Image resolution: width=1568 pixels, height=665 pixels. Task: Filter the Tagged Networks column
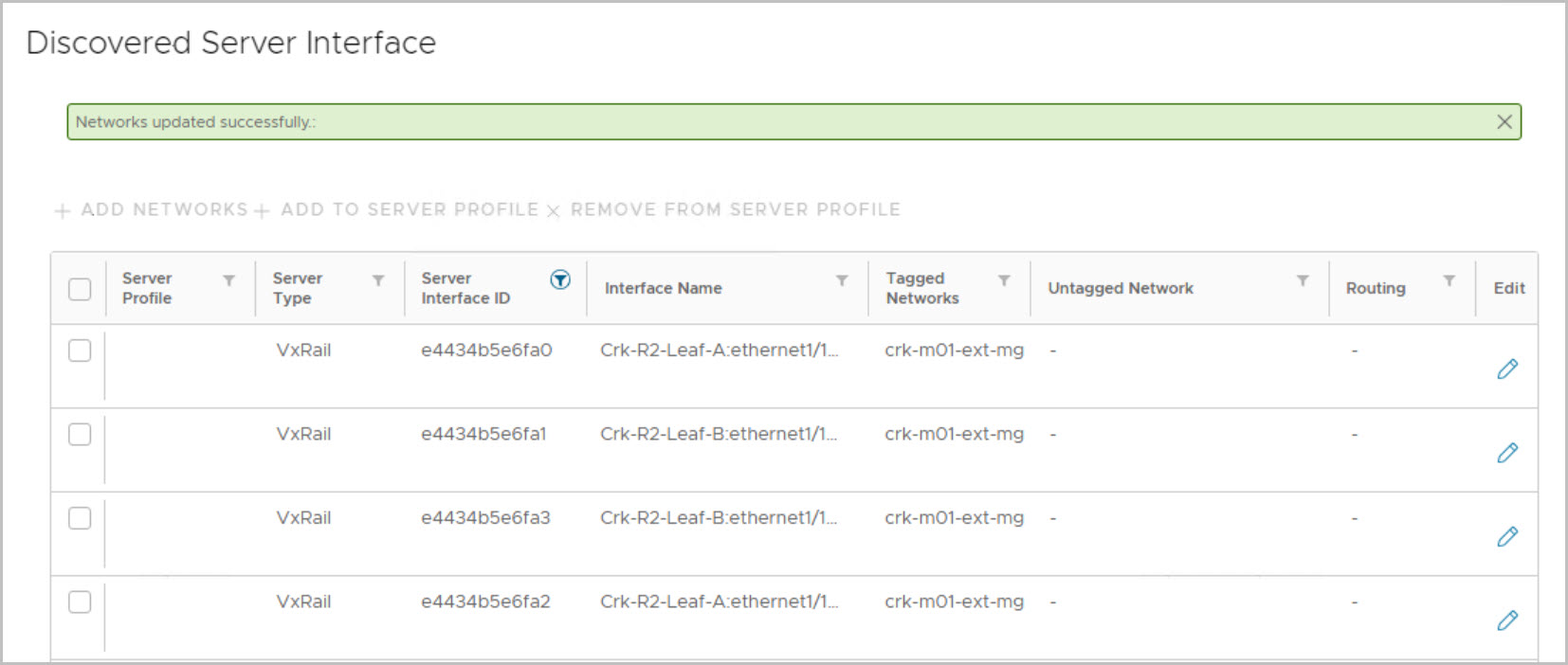coord(1004,280)
